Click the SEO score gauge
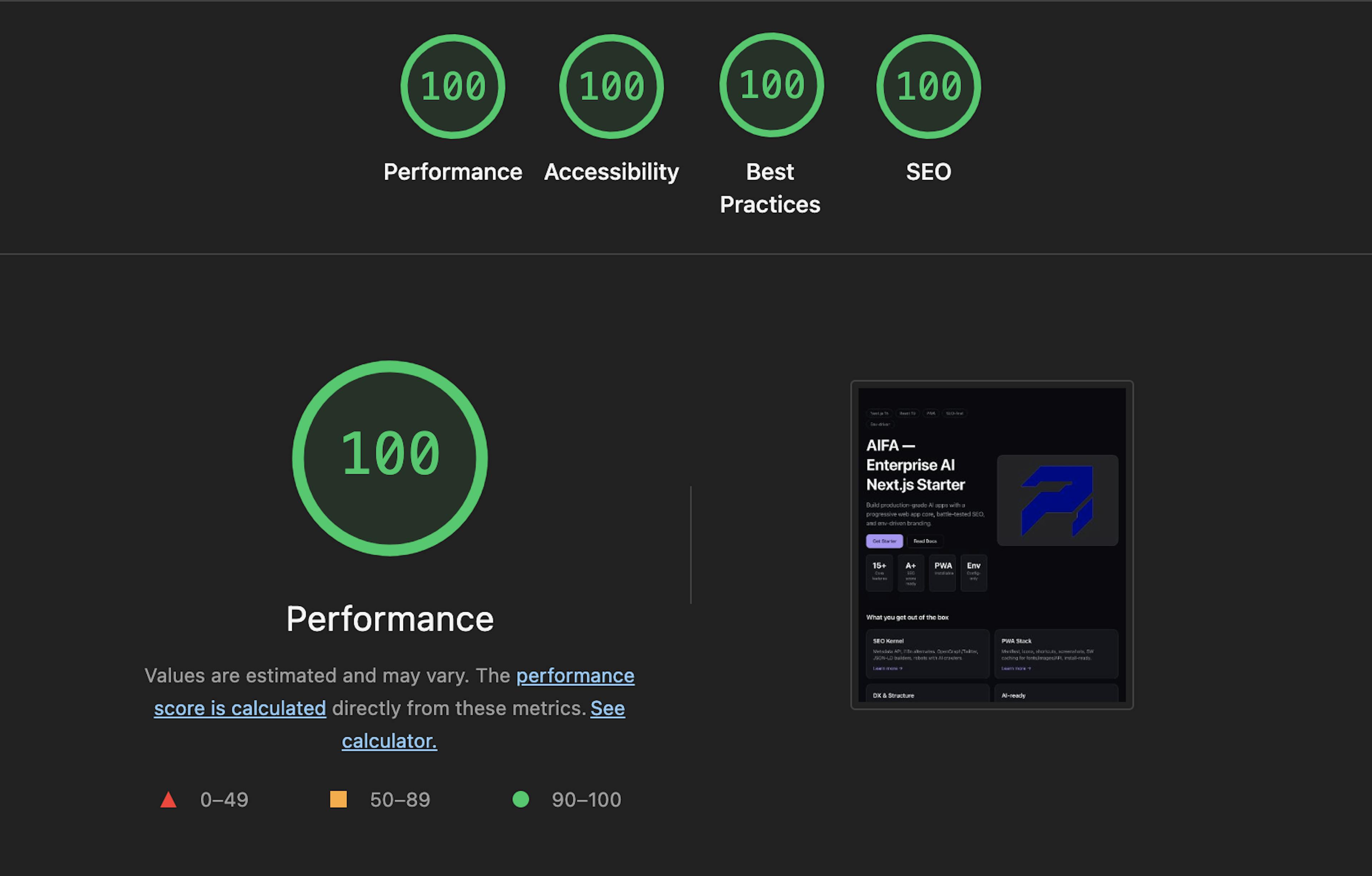 (929, 86)
